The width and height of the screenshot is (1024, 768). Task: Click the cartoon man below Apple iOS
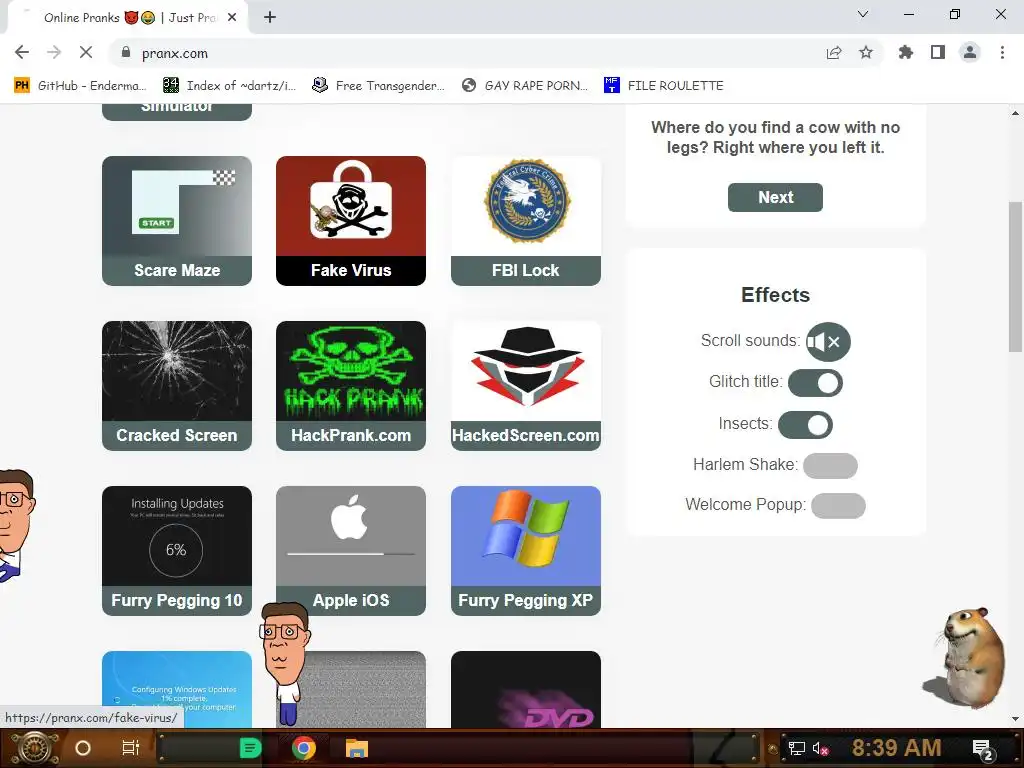285,663
